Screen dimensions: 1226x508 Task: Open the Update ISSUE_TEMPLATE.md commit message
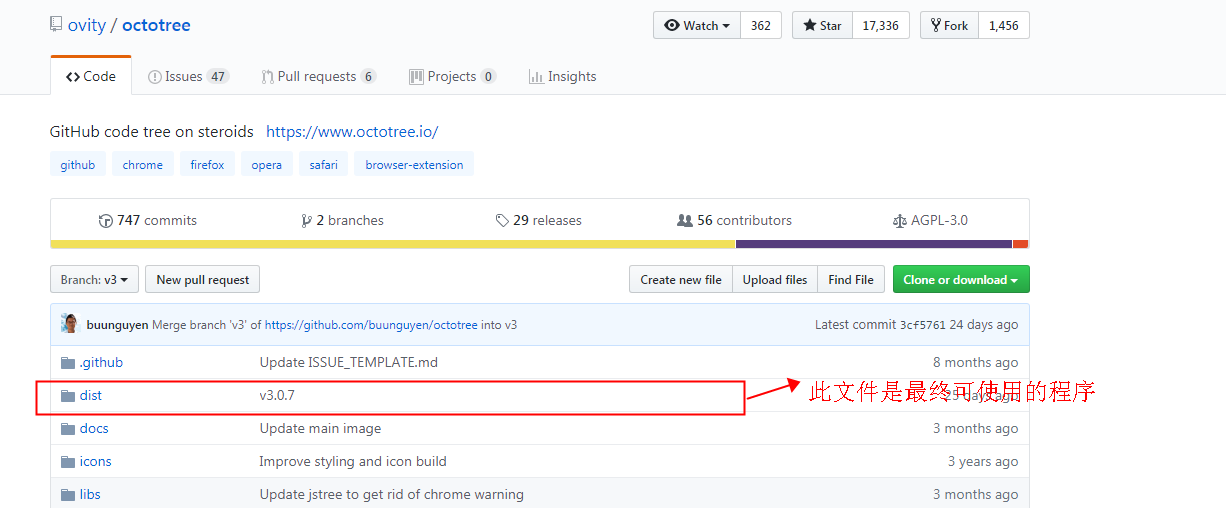coord(349,362)
